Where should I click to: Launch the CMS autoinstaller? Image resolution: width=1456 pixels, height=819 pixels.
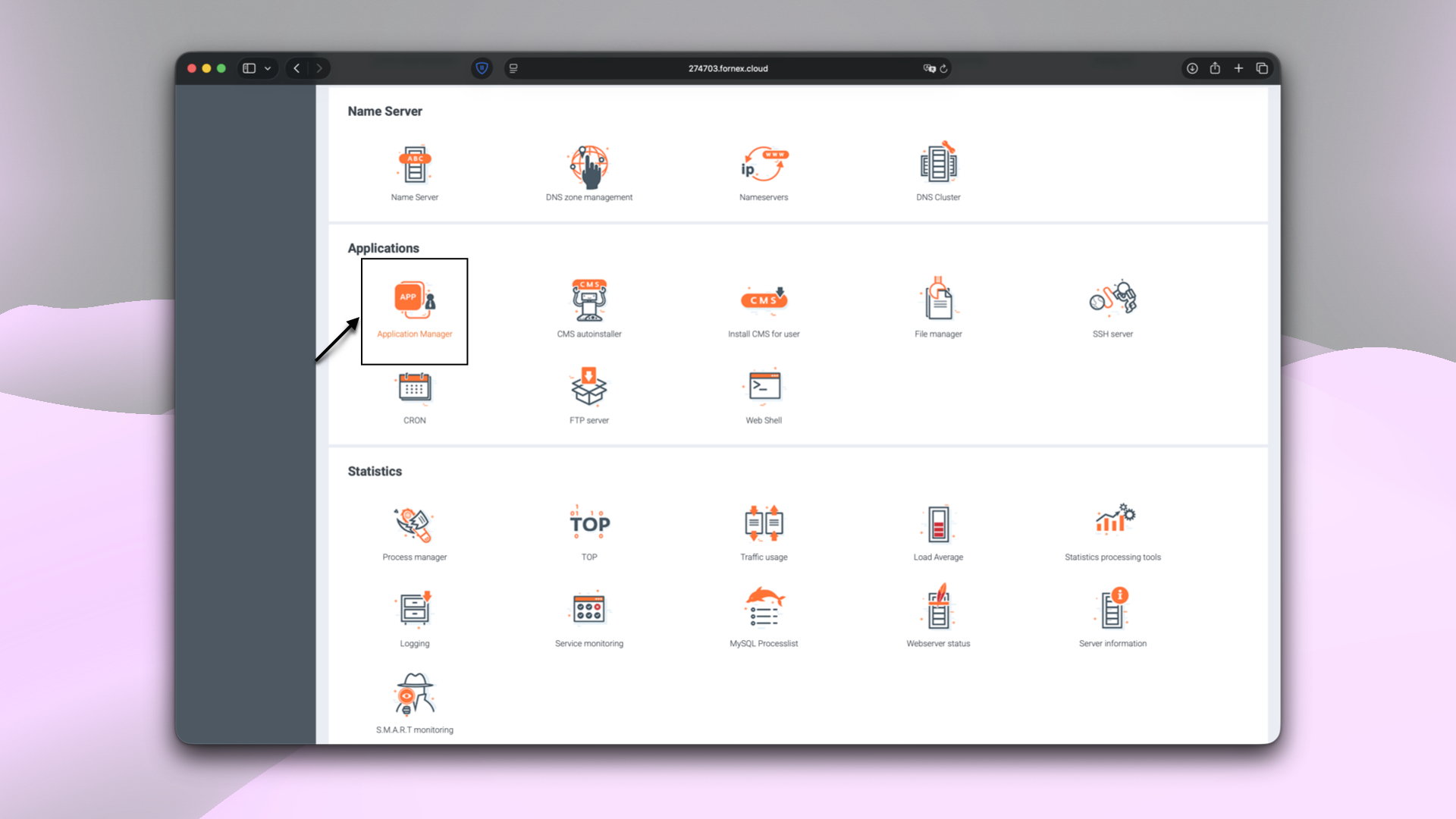click(589, 307)
